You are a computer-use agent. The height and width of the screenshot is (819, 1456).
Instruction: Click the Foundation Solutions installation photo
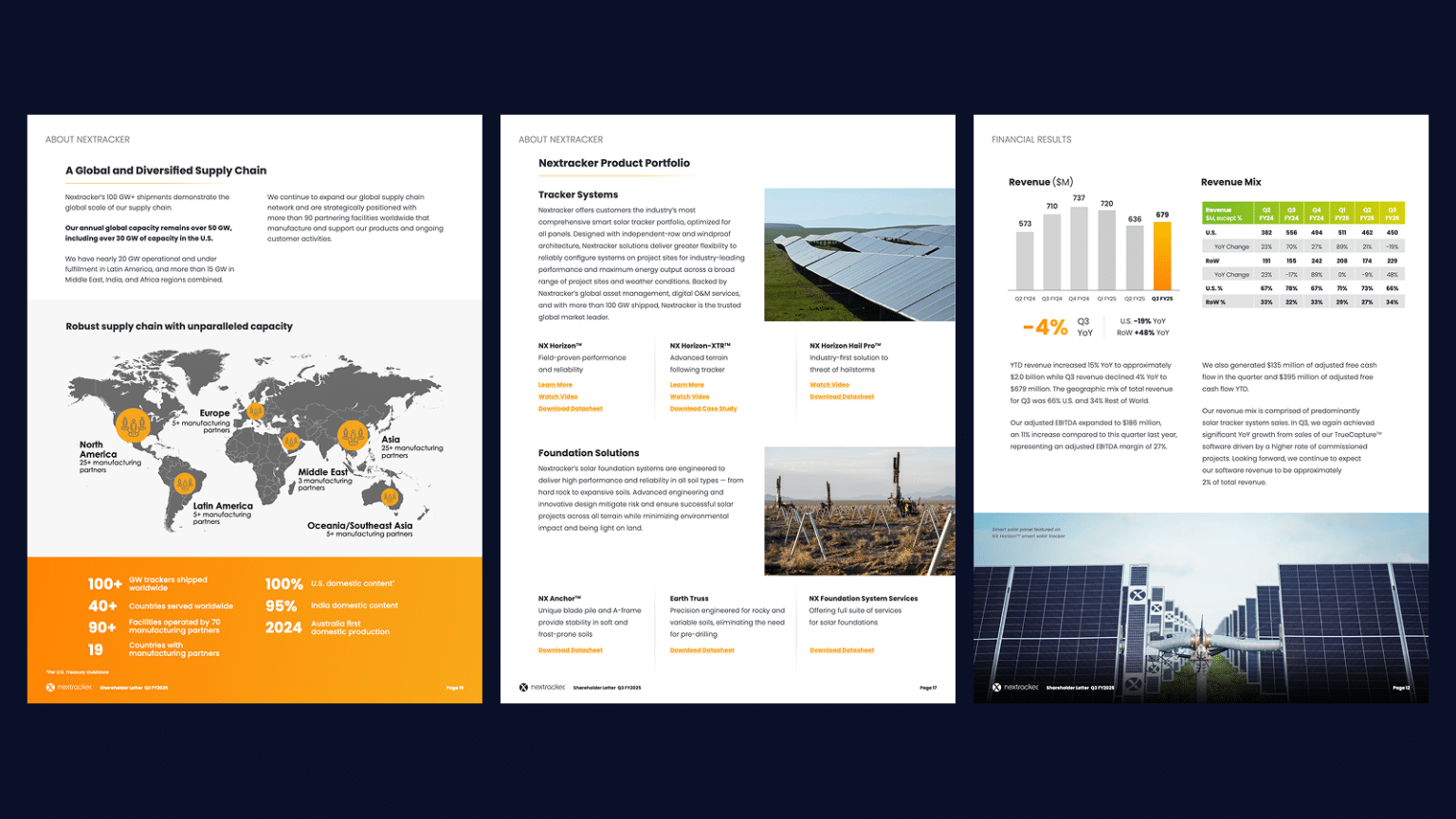coord(859,511)
